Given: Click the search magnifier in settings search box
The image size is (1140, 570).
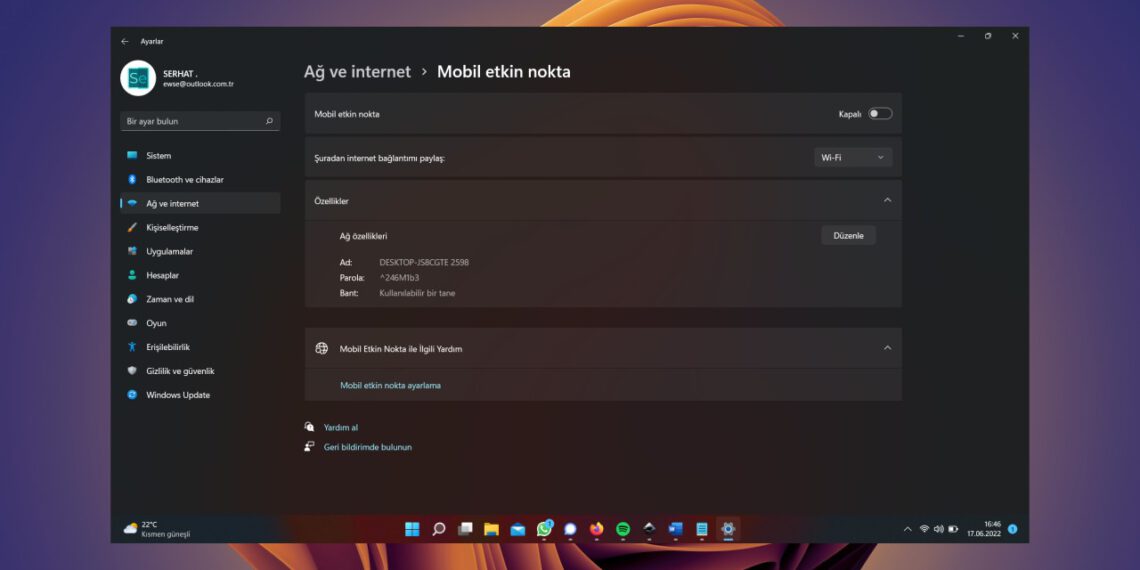Looking at the screenshot, I should coord(269,121).
